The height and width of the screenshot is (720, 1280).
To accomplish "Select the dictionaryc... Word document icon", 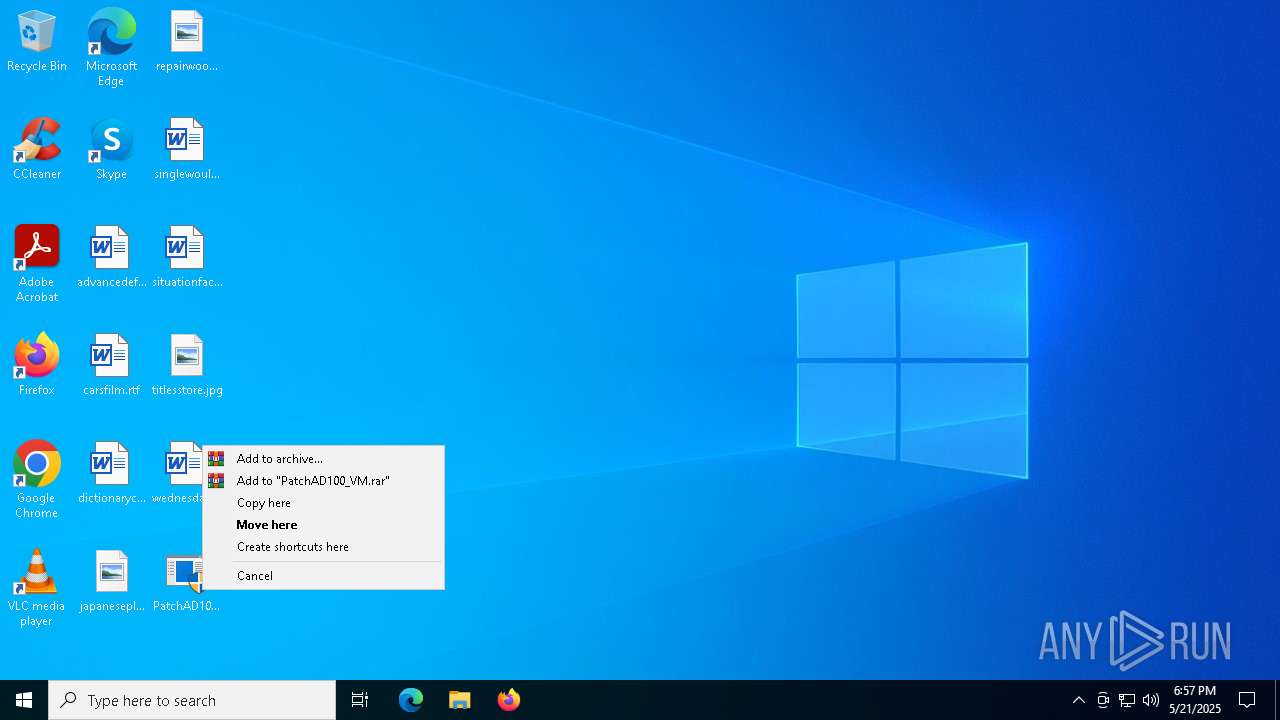I will (x=111, y=474).
